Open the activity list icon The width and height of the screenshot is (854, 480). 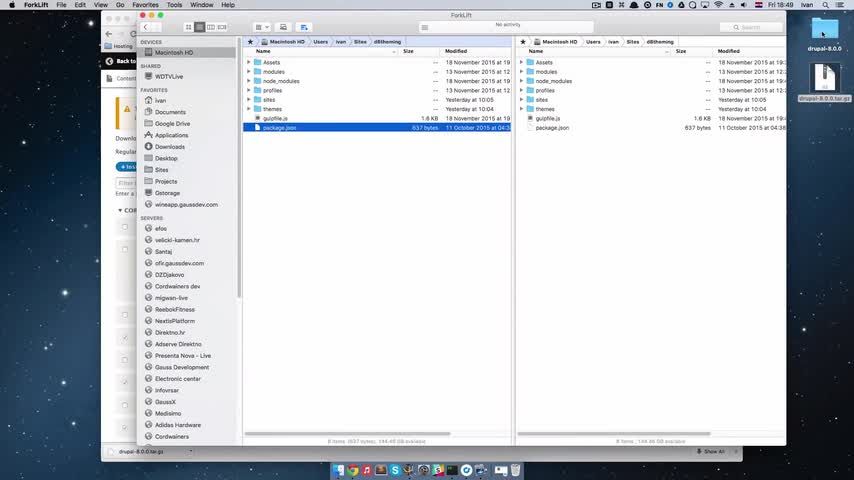[x=425, y=27]
